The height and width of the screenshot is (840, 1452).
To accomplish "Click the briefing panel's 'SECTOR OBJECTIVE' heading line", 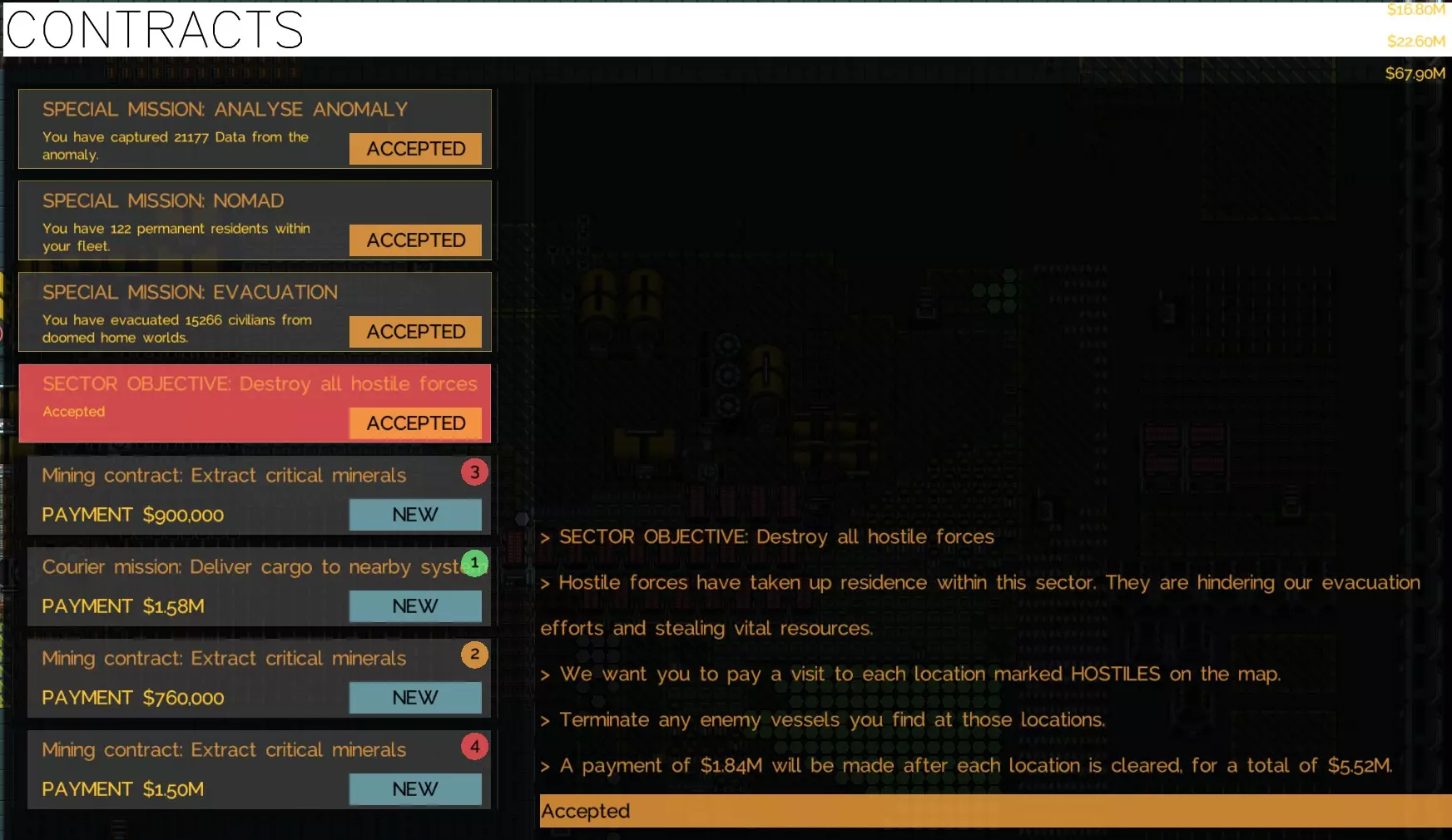I will [767, 537].
